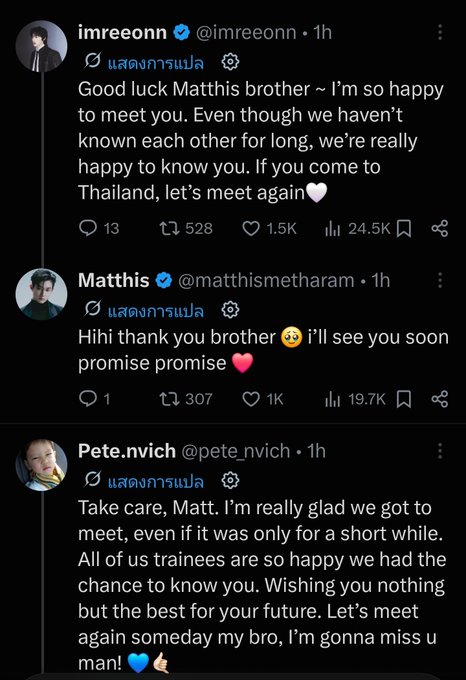Open @matthismetharam profile handle

pos(266,281)
